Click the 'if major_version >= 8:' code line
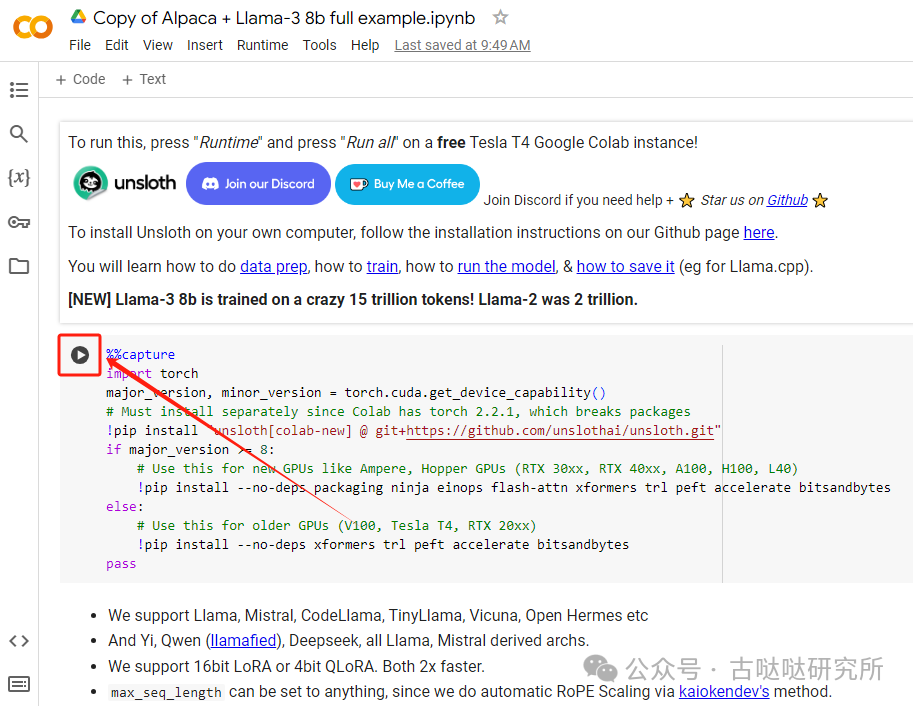Image resolution: width=913 pixels, height=706 pixels. (x=190, y=450)
